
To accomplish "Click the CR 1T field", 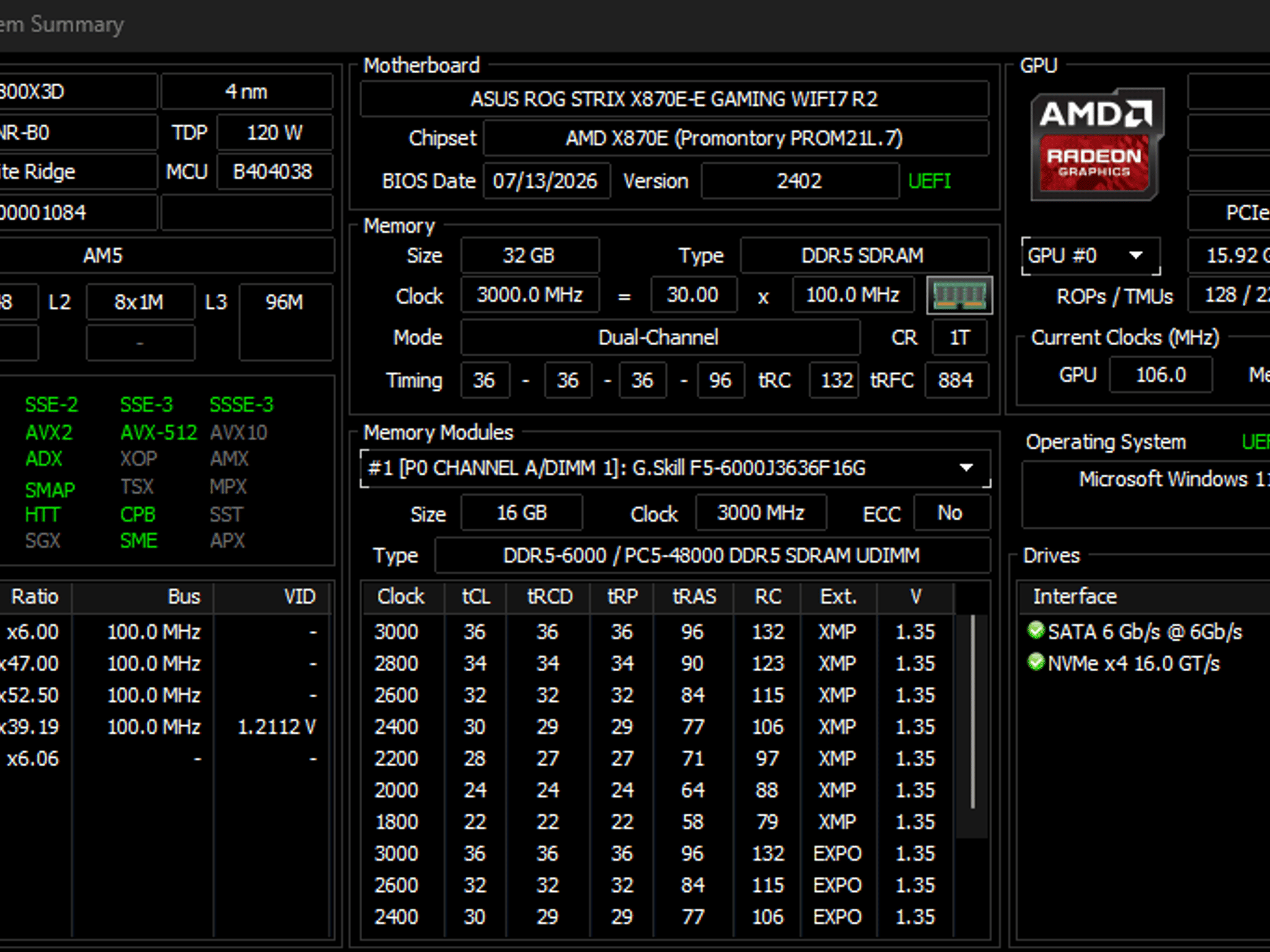I will [x=960, y=338].
